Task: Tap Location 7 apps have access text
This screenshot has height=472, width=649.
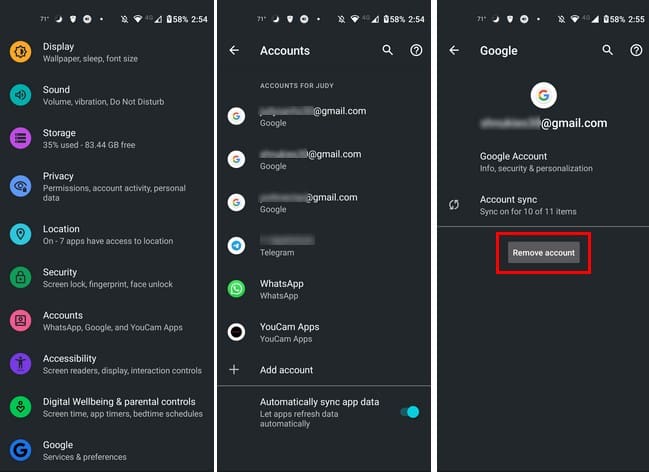Action: (x=108, y=241)
